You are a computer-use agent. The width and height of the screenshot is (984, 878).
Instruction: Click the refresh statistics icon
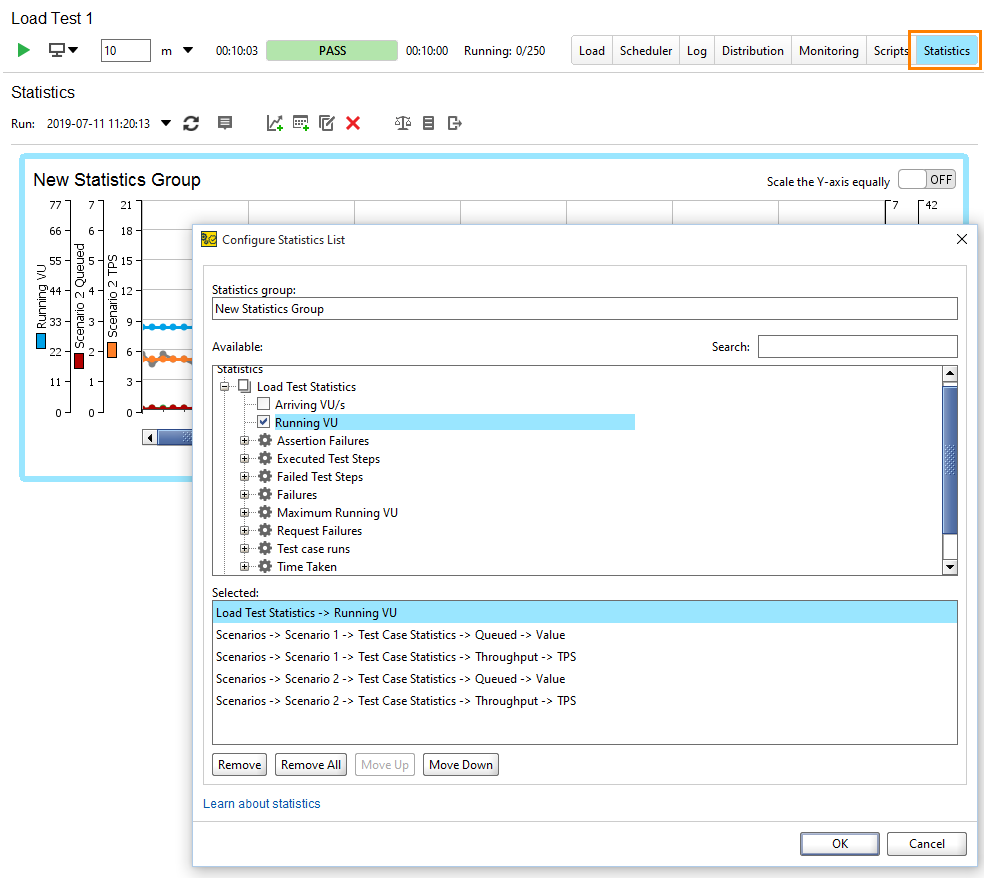pos(190,122)
